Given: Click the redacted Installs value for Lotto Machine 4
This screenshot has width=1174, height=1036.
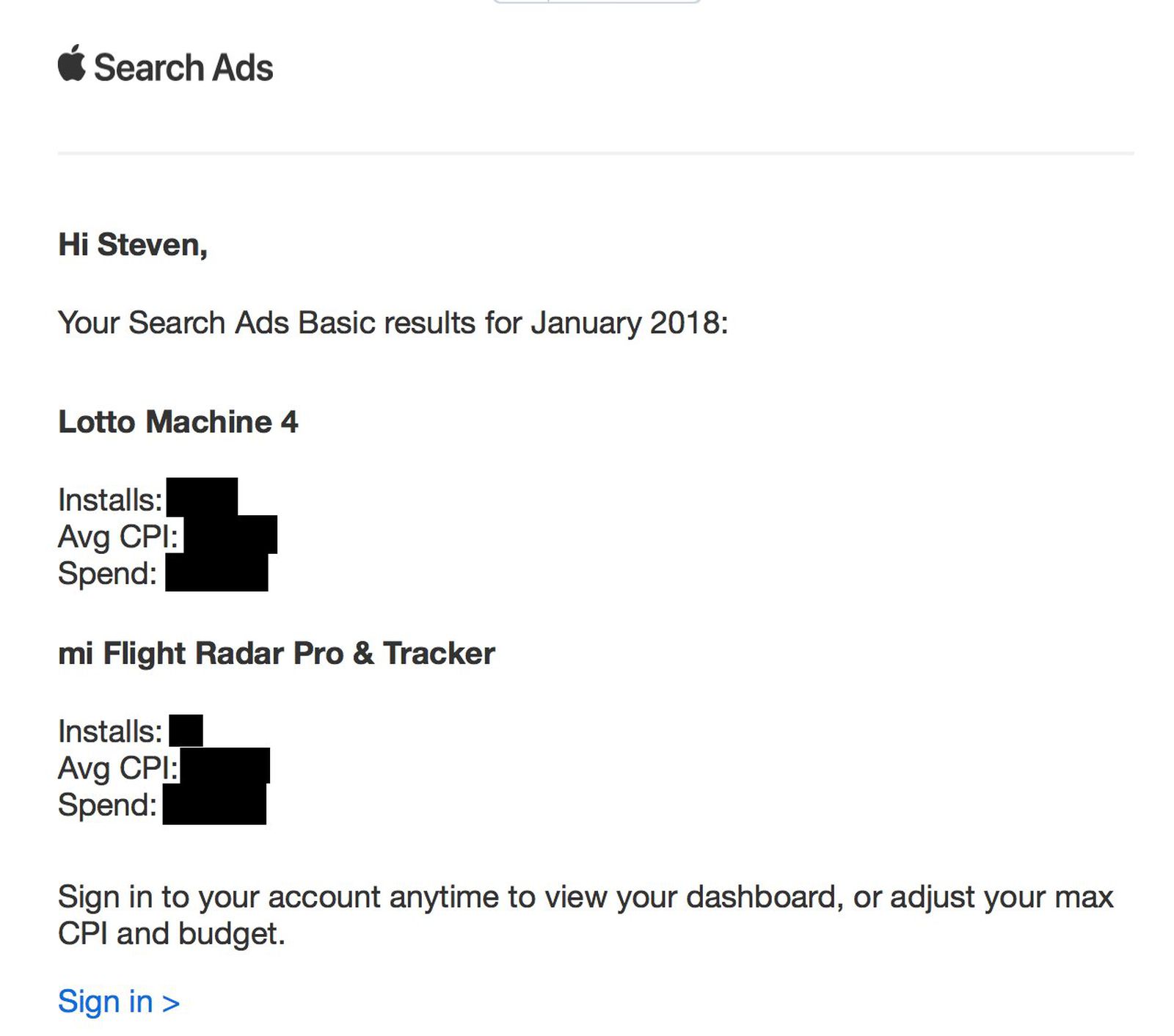Looking at the screenshot, I should [x=202, y=497].
